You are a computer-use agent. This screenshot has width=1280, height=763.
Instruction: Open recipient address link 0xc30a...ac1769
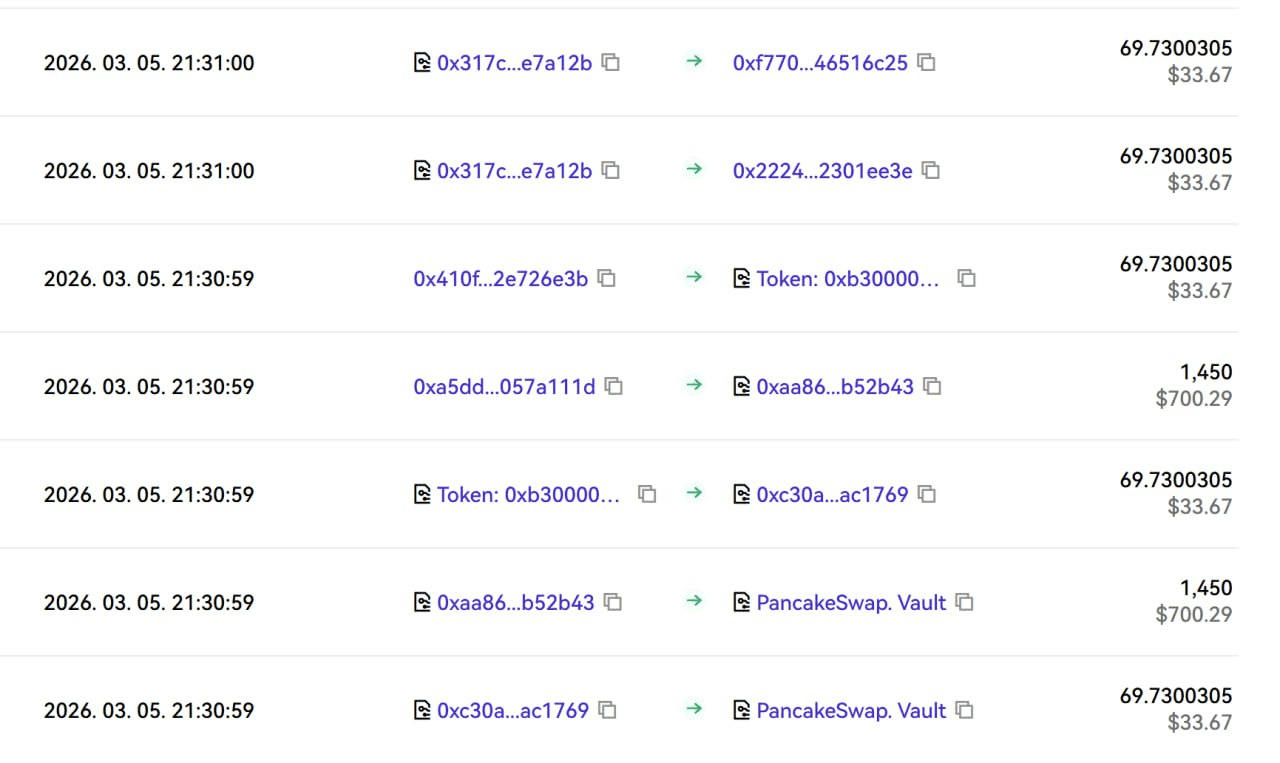(832, 495)
